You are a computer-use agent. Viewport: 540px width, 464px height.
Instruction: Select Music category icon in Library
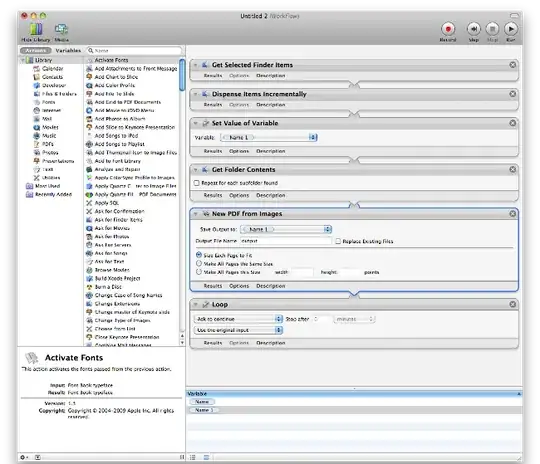coord(37,135)
